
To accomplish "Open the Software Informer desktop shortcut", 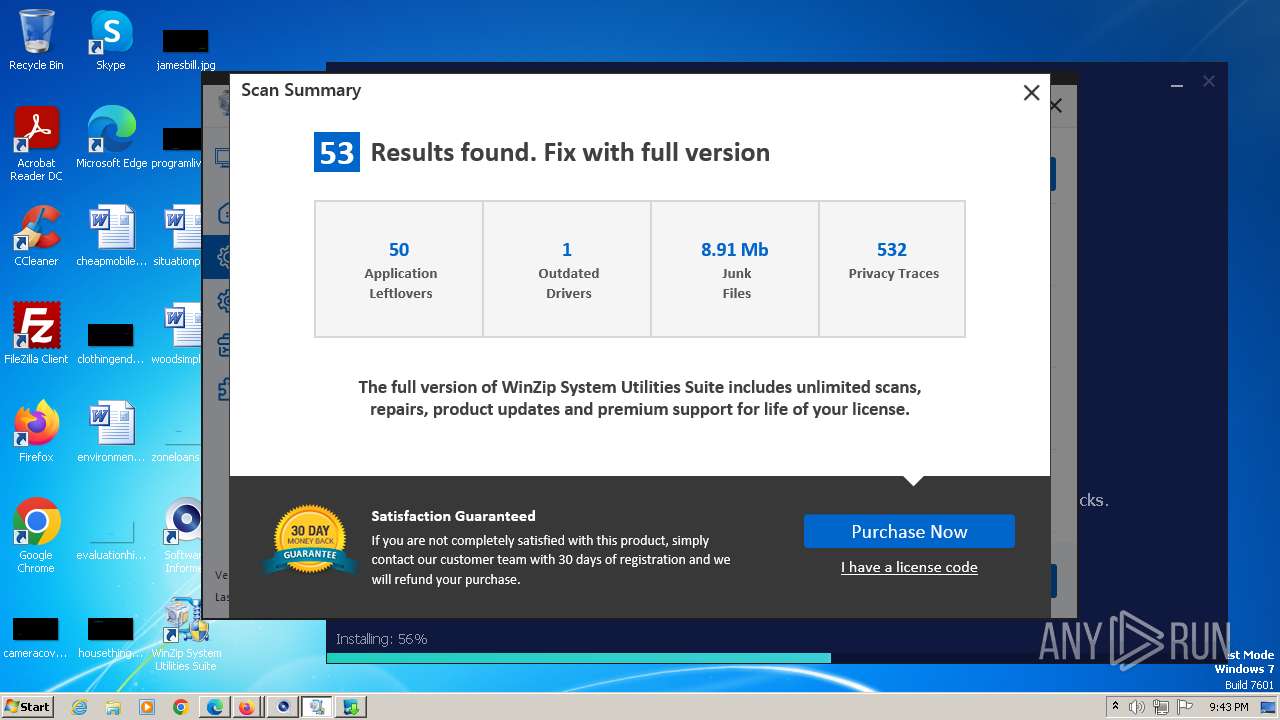I will pyautogui.click(x=183, y=536).
